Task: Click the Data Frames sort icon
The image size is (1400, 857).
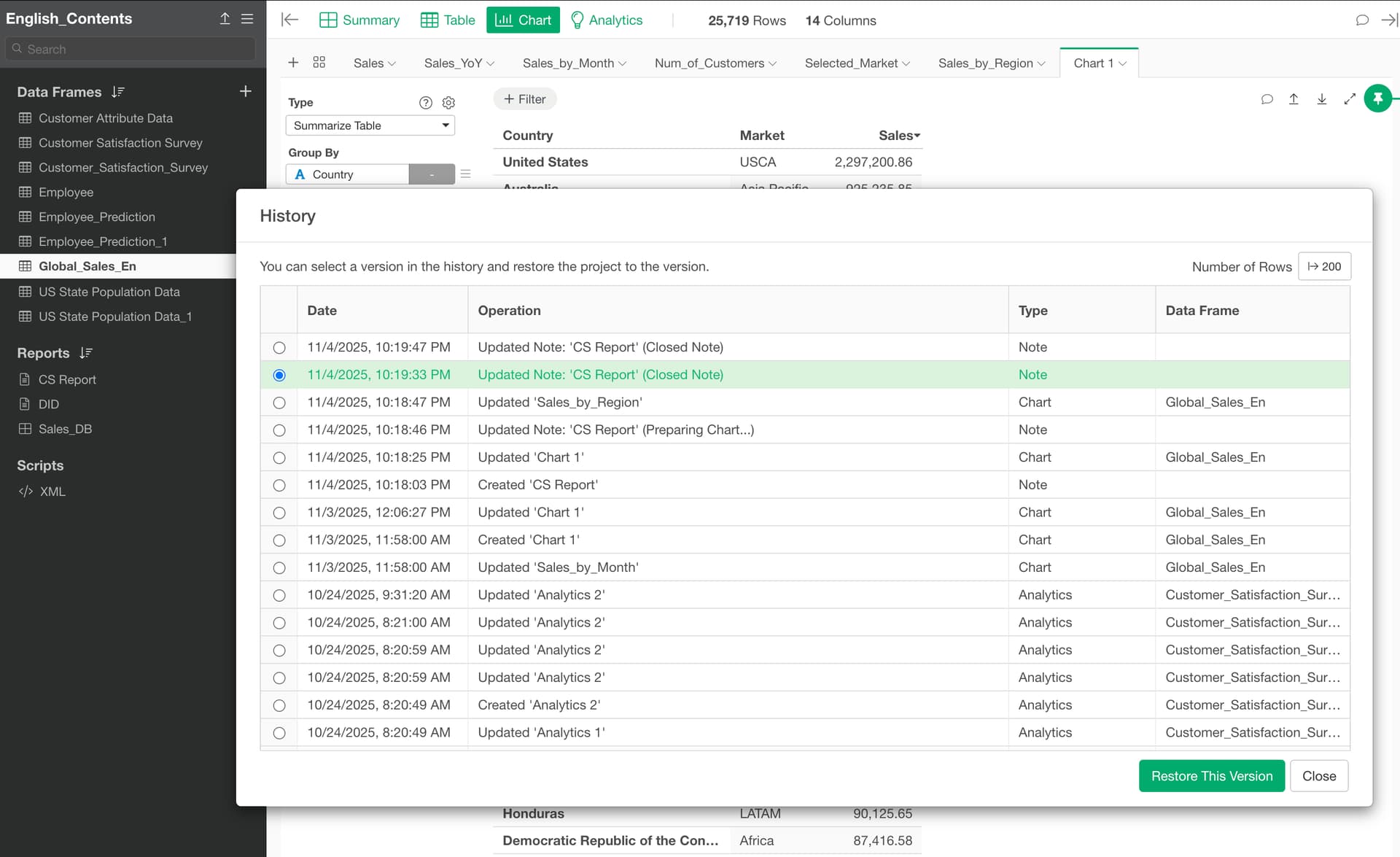Action: [118, 92]
